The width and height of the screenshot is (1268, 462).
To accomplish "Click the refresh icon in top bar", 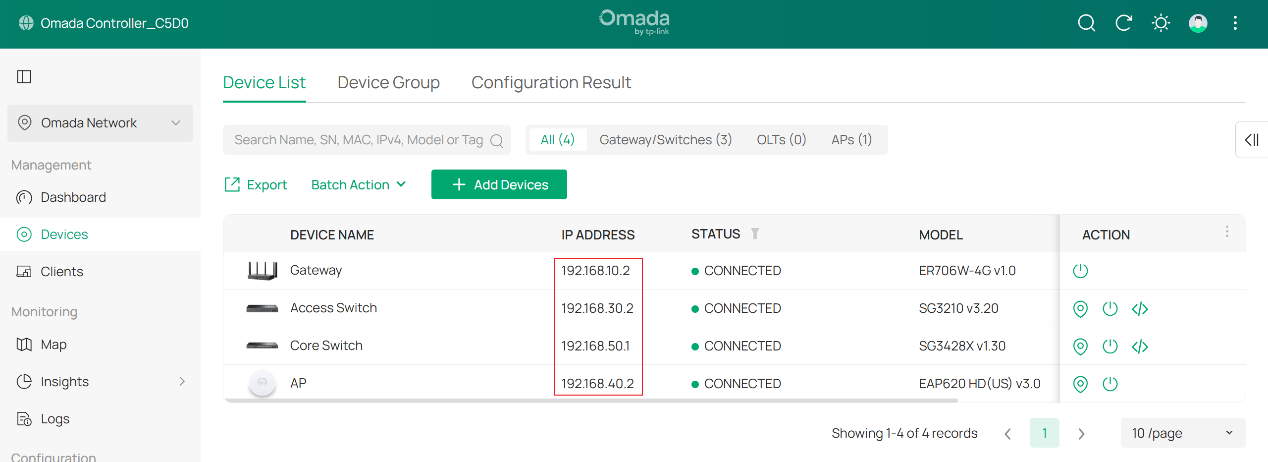I will pyautogui.click(x=1123, y=23).
